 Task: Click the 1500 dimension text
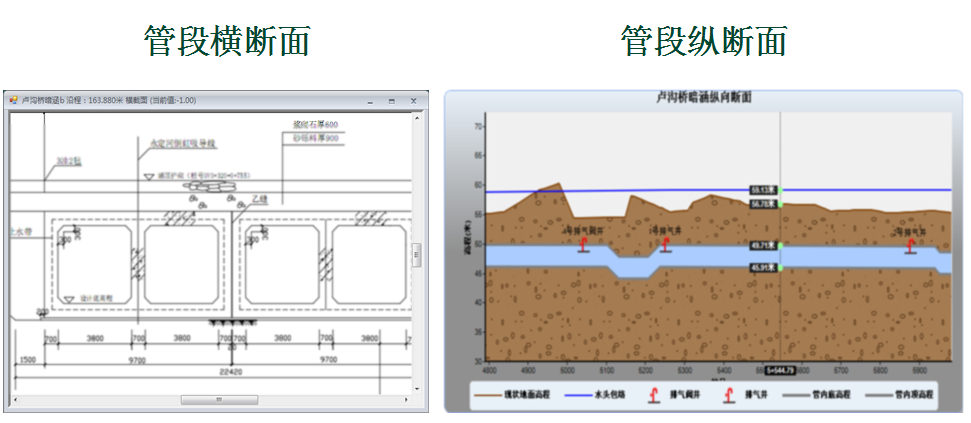coord(27,359)
